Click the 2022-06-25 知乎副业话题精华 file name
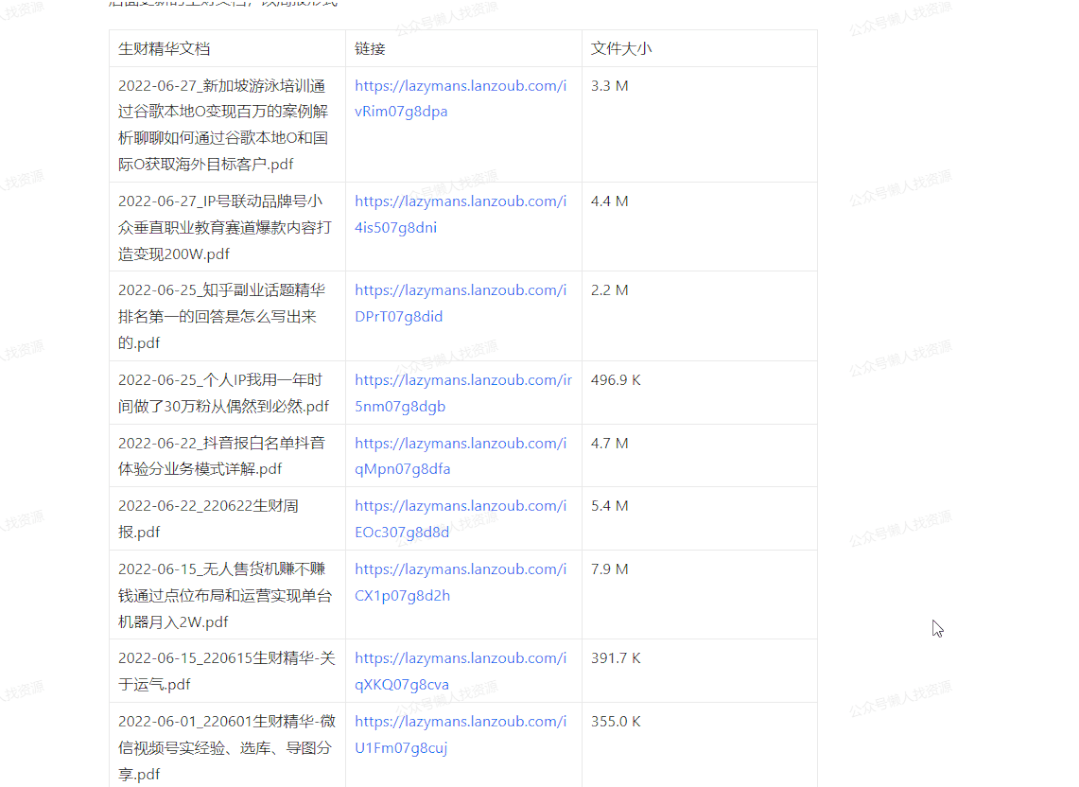Screen dimensions: 1079x787 [222, 316]
